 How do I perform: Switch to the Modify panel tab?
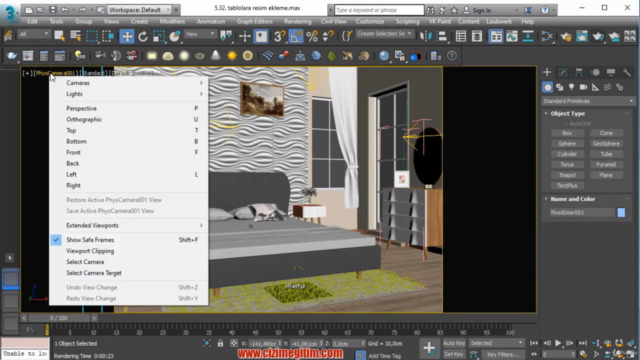tap(563, 73)
